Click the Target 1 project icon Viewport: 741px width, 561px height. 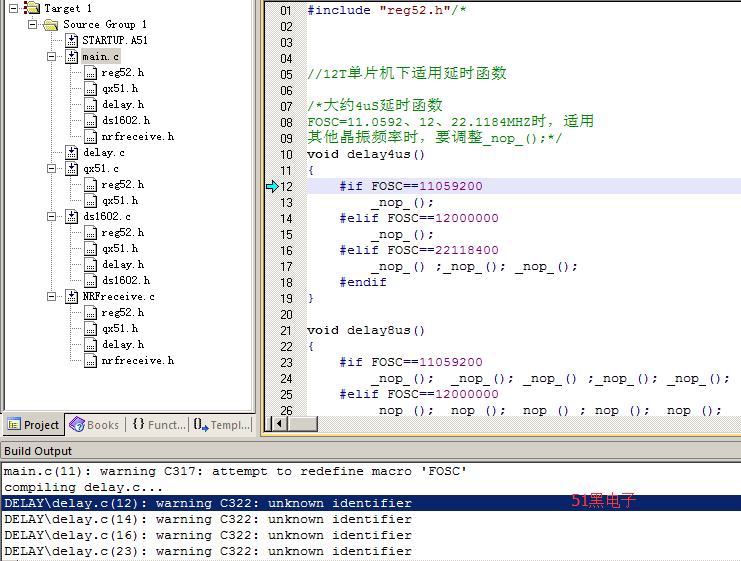[32, 8]
